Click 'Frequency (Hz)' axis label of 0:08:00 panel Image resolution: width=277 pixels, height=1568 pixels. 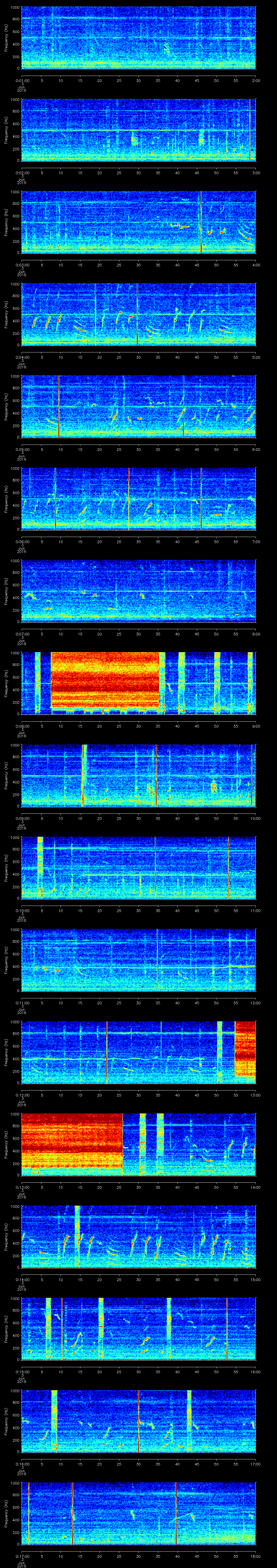[6, 683]
